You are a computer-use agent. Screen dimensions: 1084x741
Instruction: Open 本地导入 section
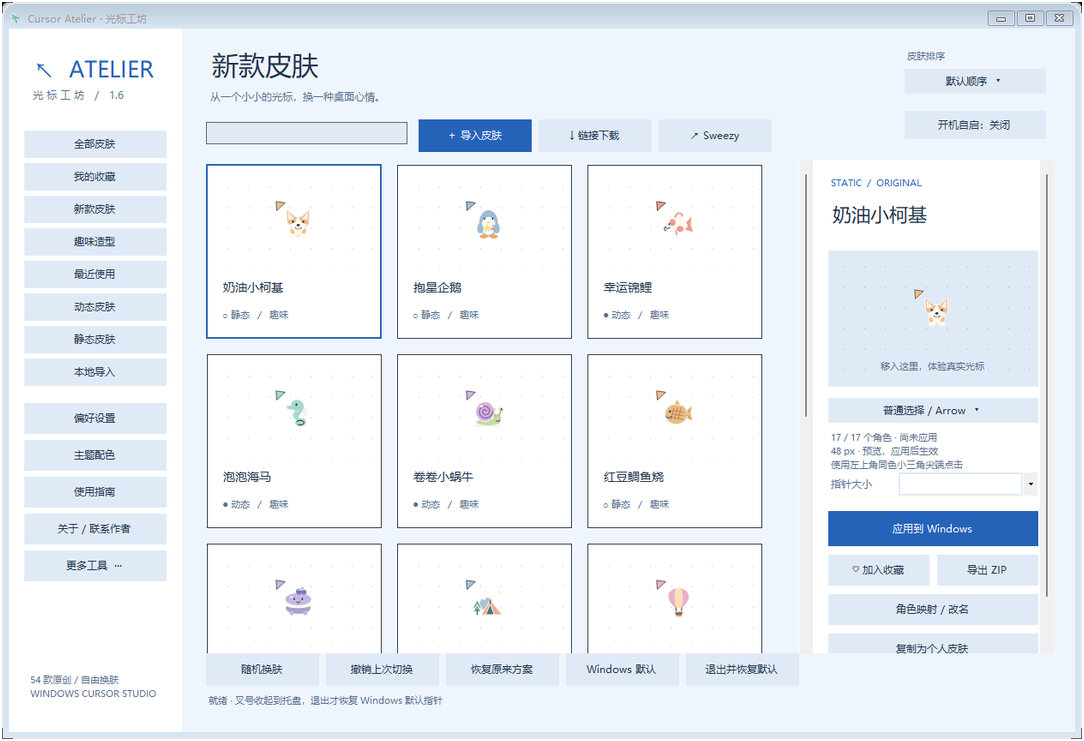point(95,371)
